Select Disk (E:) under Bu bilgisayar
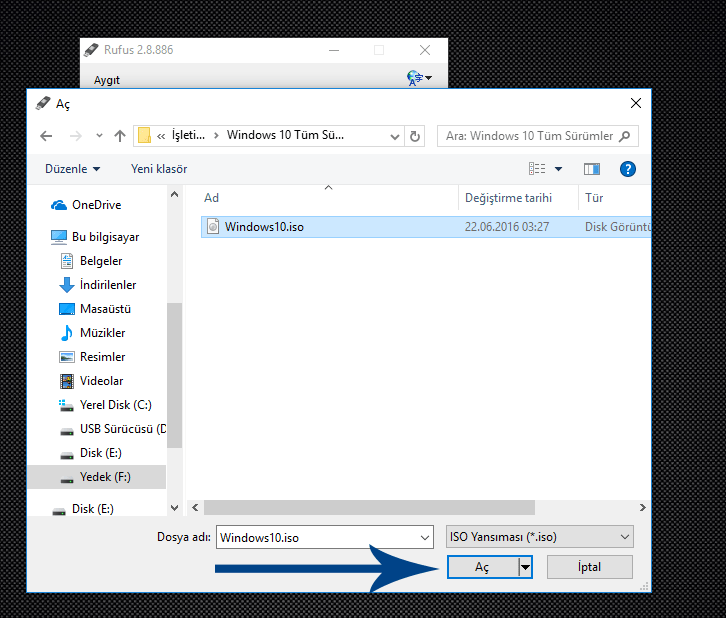 click(91, 453)
